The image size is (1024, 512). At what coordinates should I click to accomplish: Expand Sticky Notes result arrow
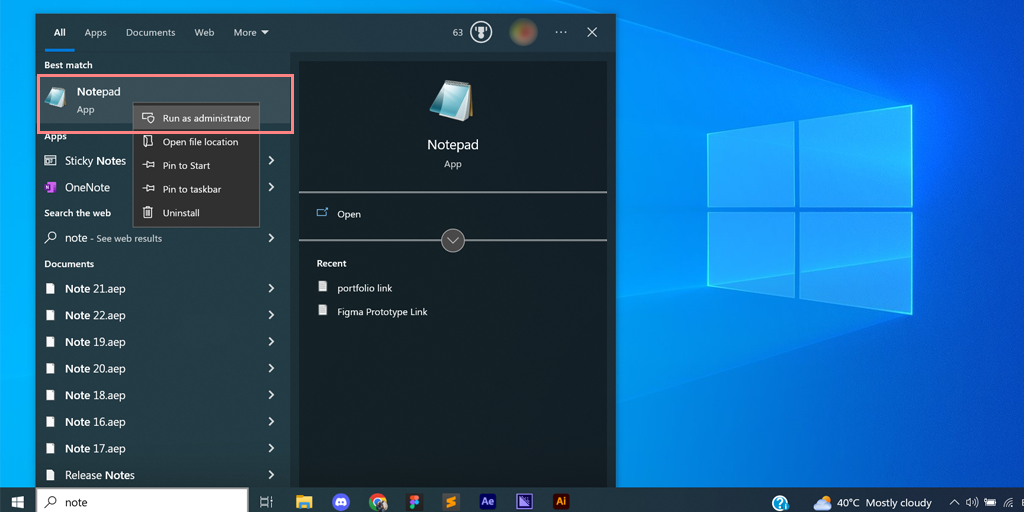click(272, 161)
